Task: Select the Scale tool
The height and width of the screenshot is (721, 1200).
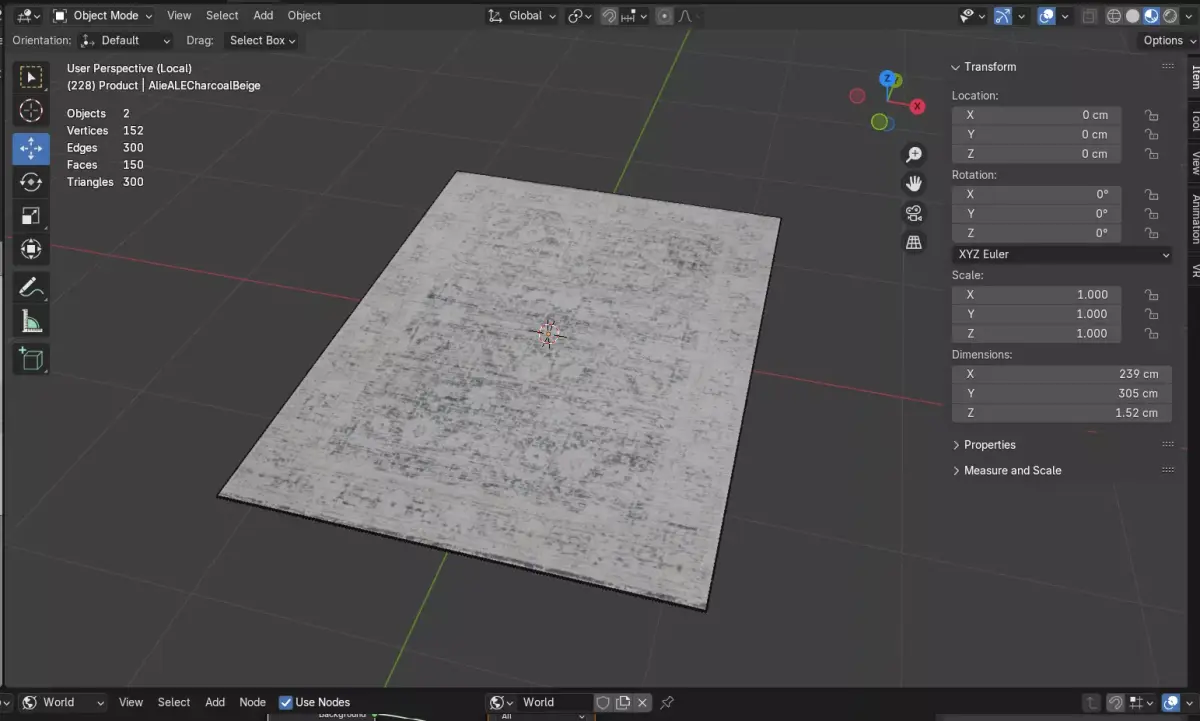Action: [31, 216]
